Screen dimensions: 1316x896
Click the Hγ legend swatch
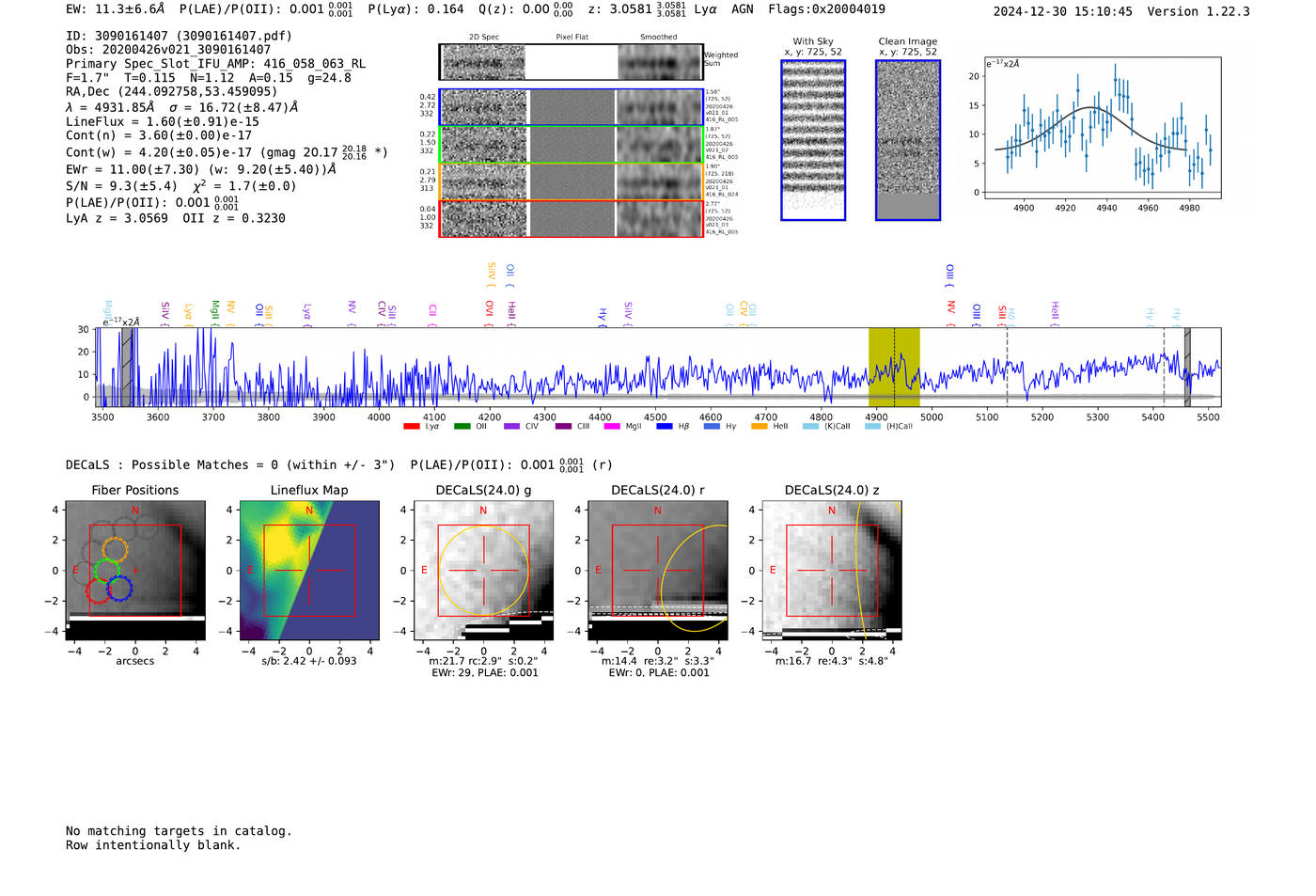coord(712,427)
